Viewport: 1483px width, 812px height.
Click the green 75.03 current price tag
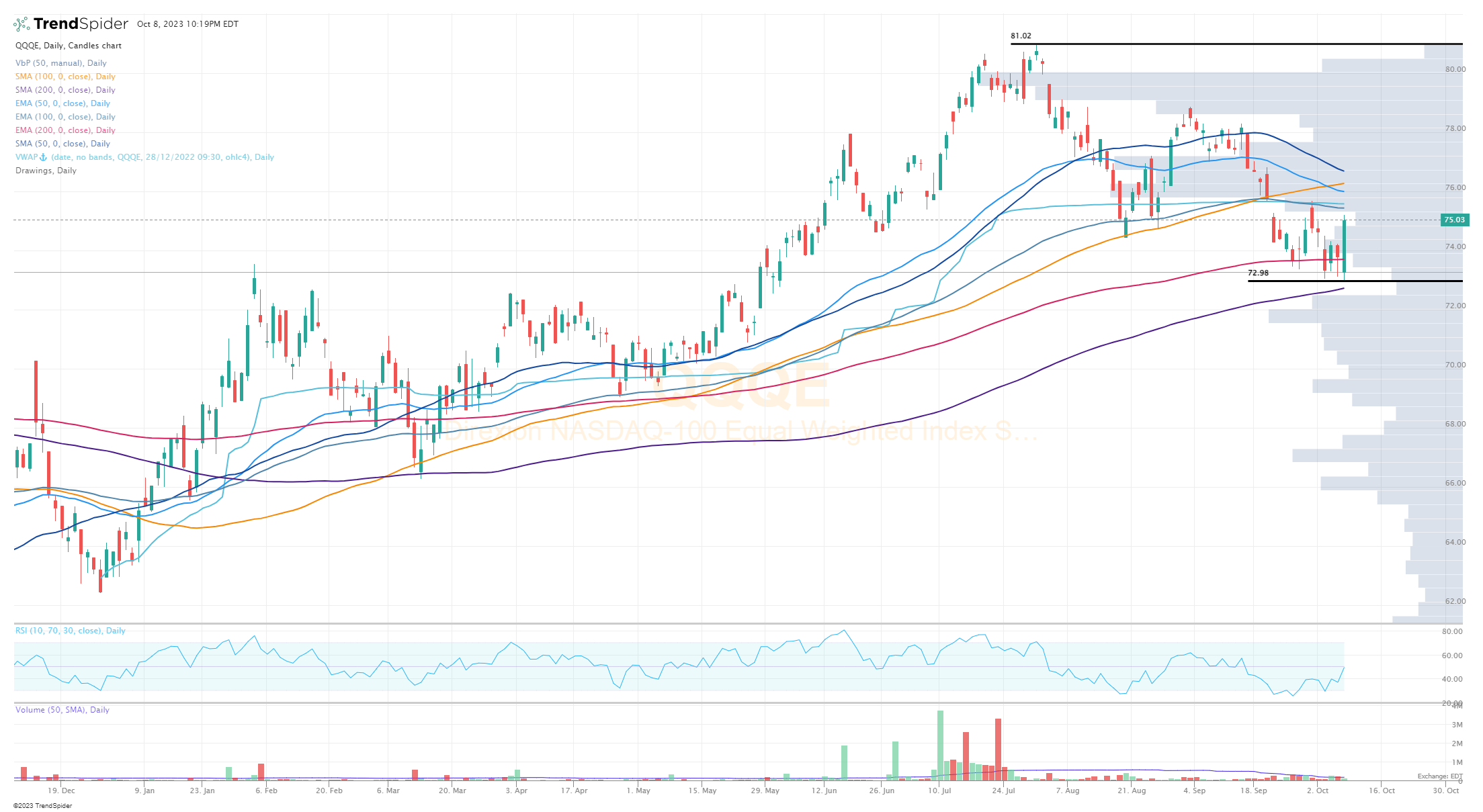pos(1455,220)
